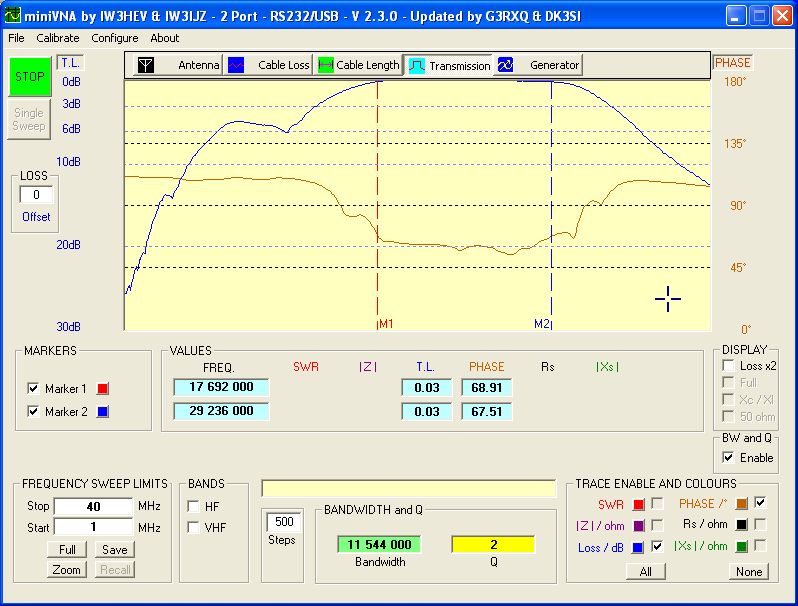
Task: Click the All traces button
Action: [646, 572]
